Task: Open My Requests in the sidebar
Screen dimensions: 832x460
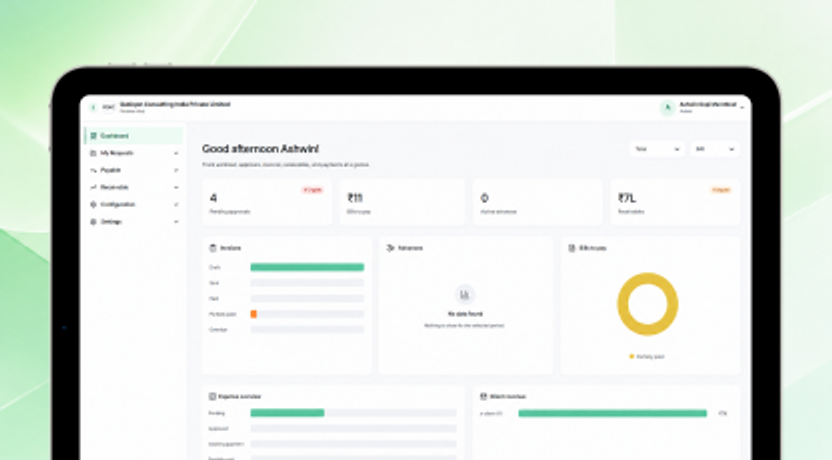Action: [x=134, y=153]
